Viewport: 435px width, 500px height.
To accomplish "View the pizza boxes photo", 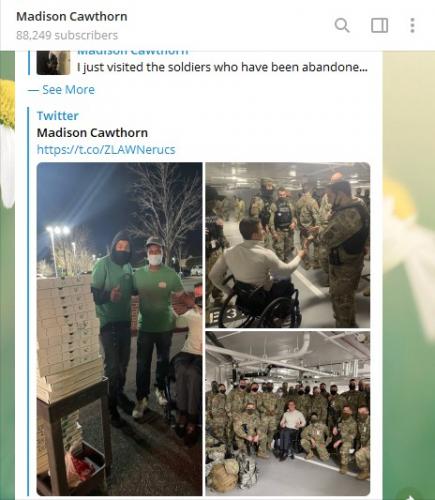I will (x=119, y=329).
